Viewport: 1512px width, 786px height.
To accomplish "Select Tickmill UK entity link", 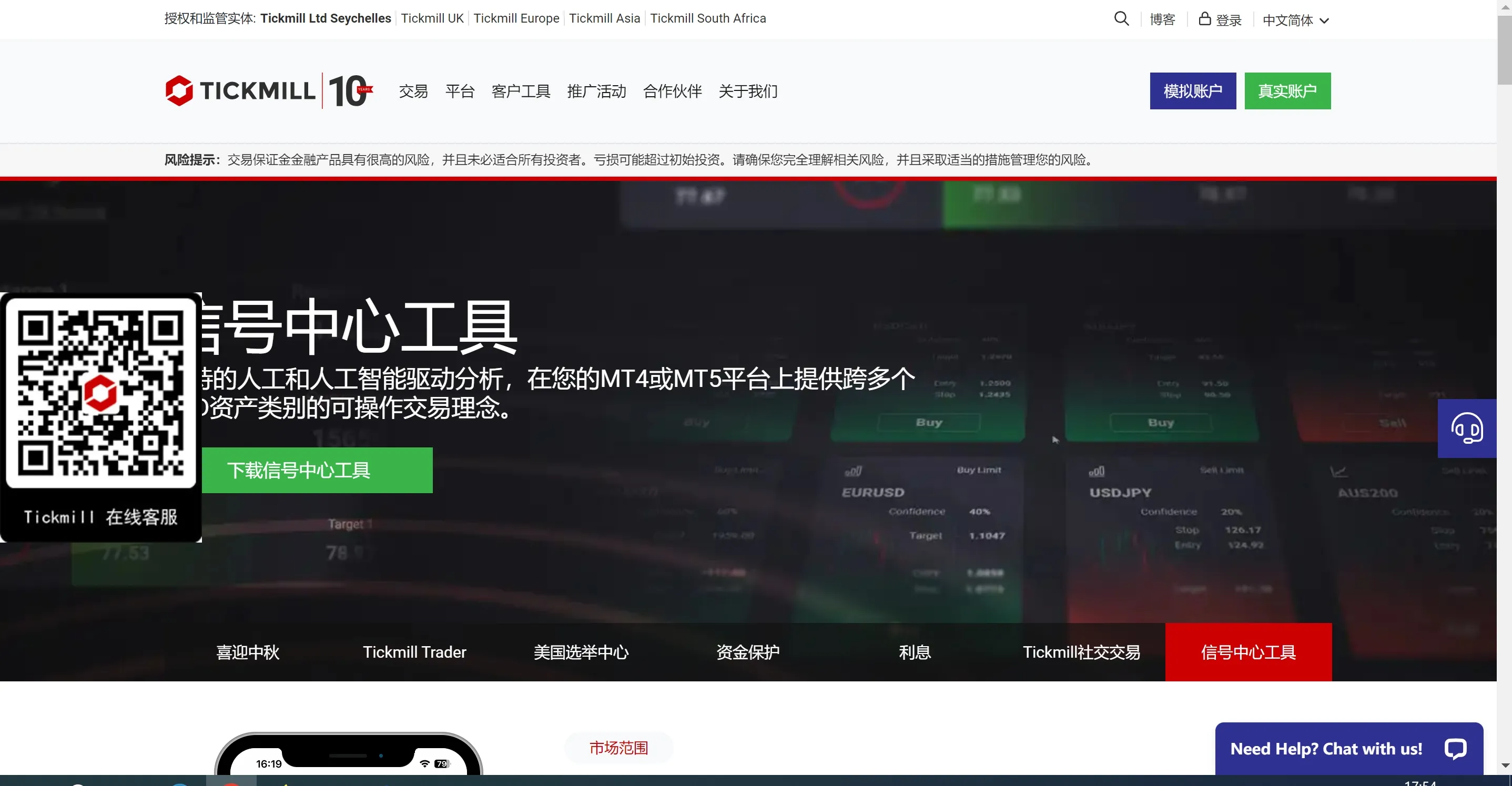I will [x=432, y=18].
